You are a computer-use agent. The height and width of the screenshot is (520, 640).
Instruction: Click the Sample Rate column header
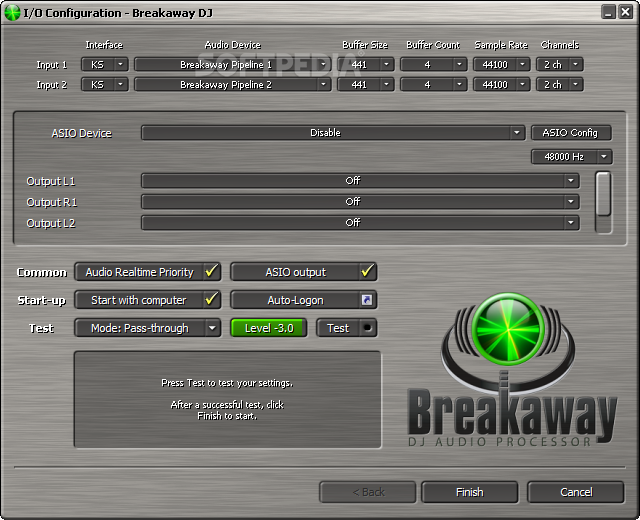[501, 44]
